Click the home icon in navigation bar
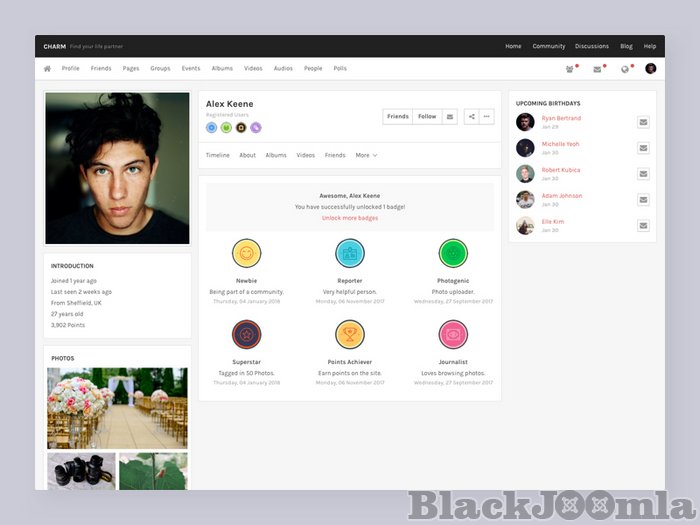700x525 pixels. click(x=47, y=69)
